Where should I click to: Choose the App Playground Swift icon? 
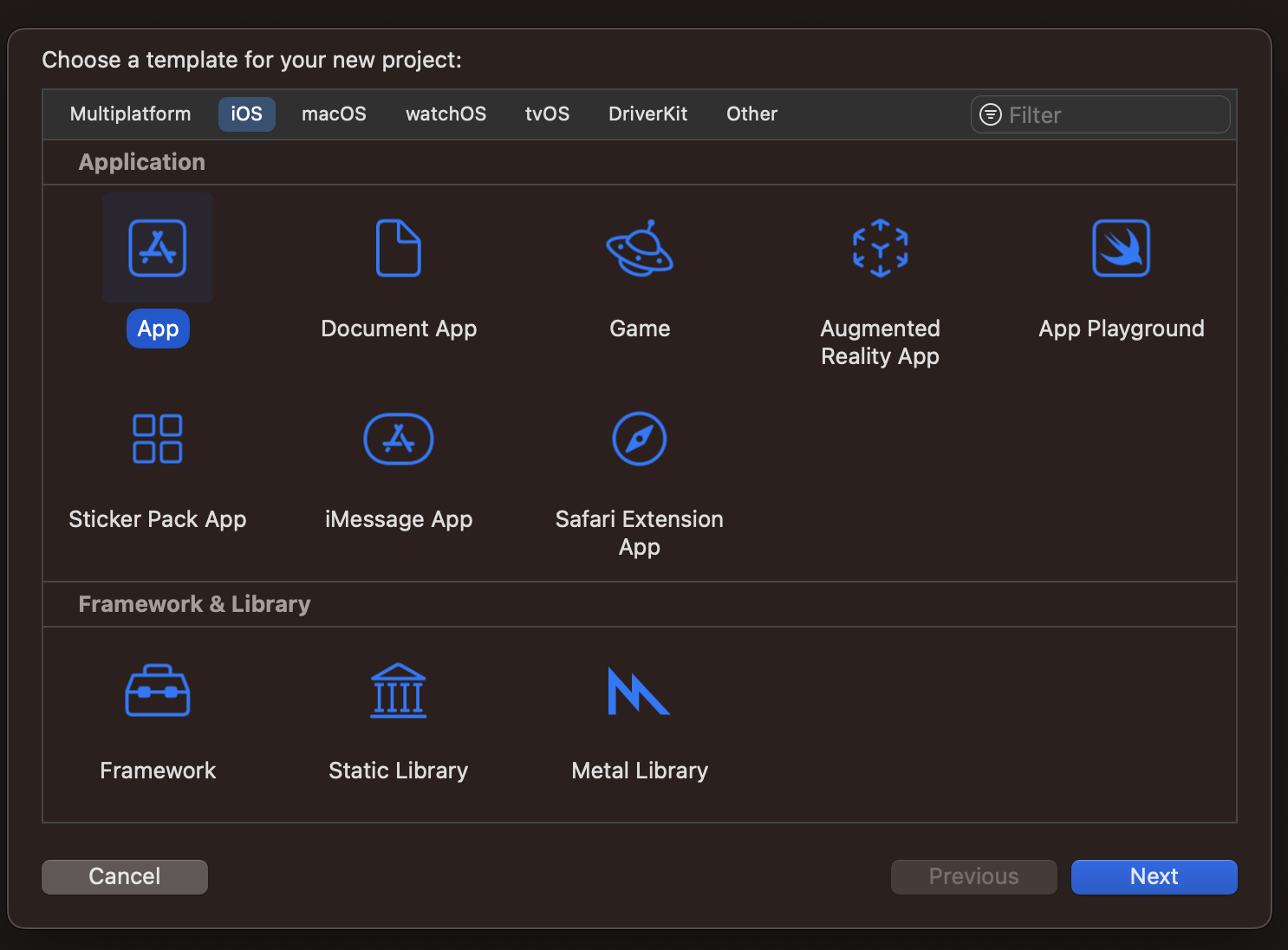tap(1122, 248)
